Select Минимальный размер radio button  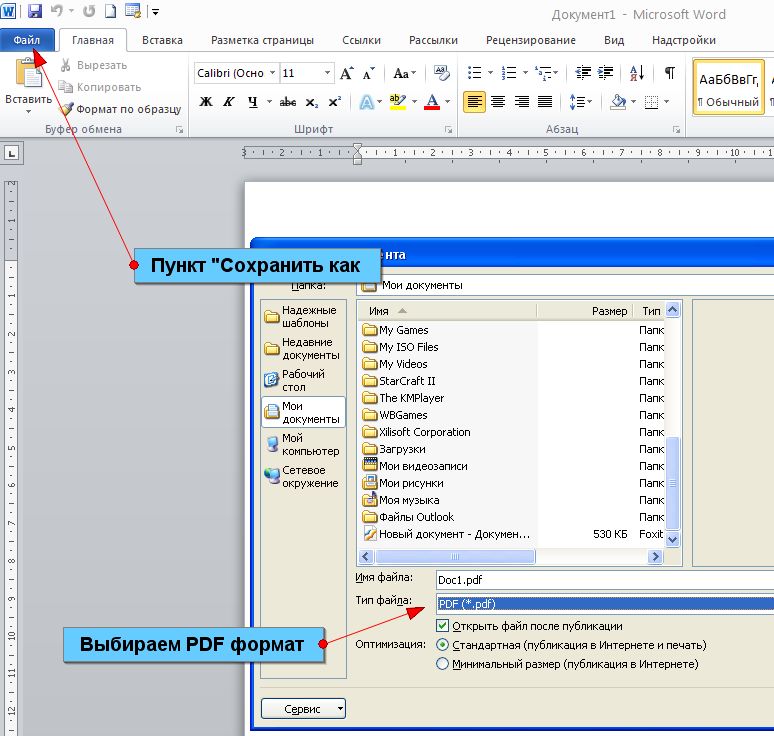(442, 664)
